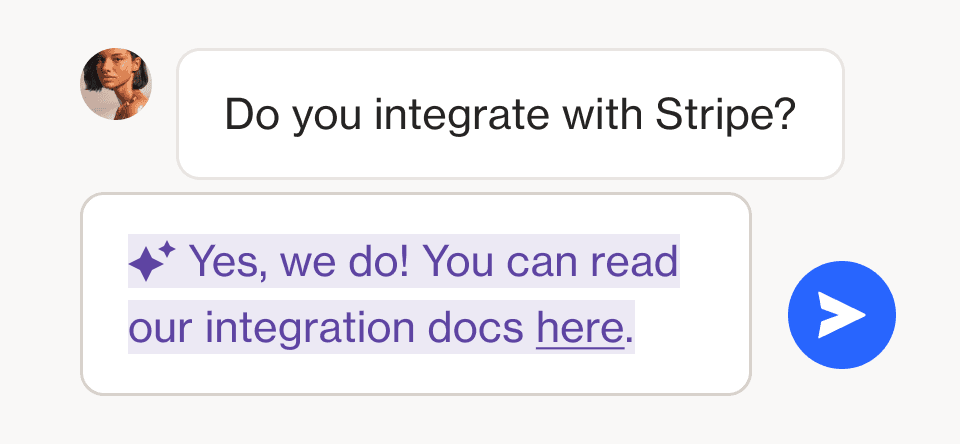Click inside the reply composer box

click(416, 294)
